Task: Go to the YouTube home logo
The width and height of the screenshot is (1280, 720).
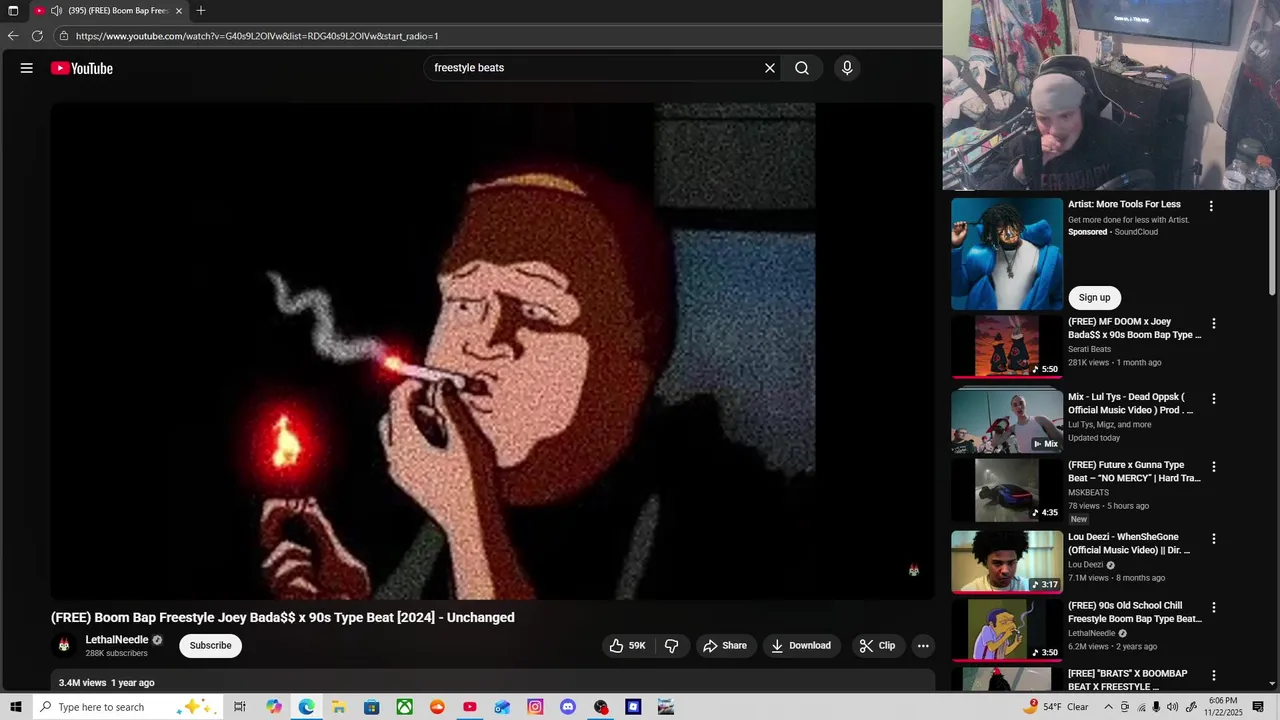Action: click(x=82, y=68)
